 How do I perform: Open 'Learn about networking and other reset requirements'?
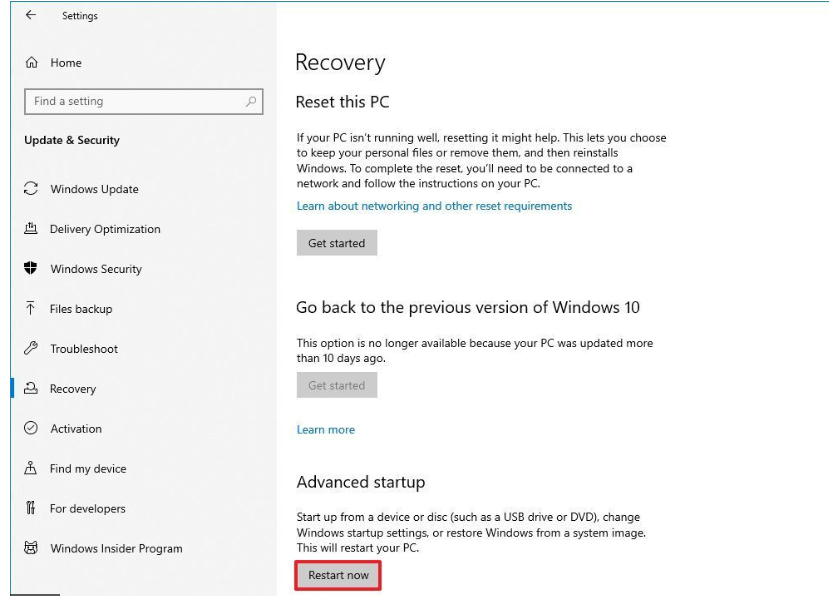pos(434,206)
